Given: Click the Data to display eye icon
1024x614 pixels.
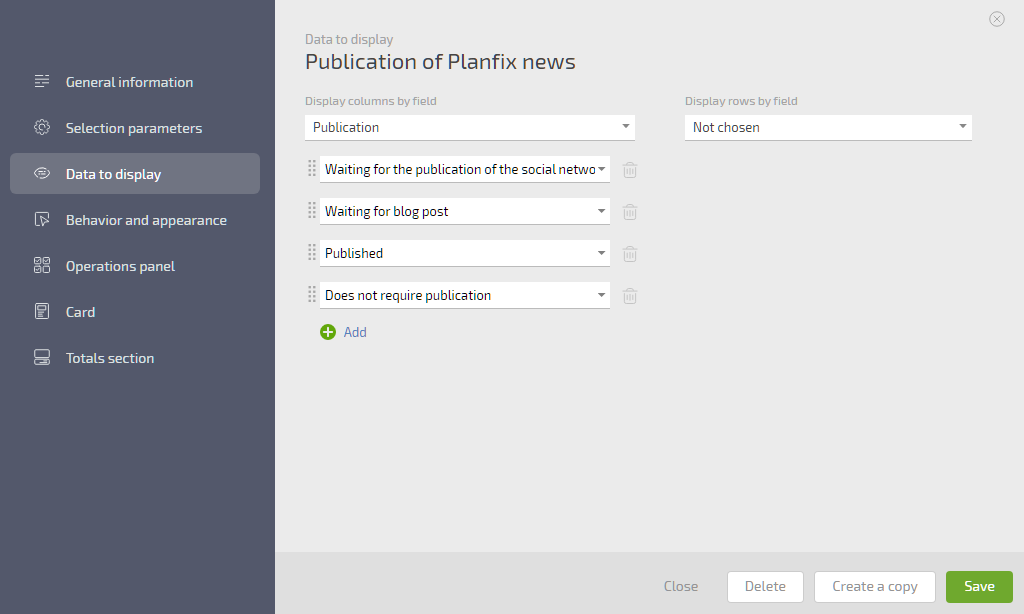Looking at the screenshot, I should (42, 173).
